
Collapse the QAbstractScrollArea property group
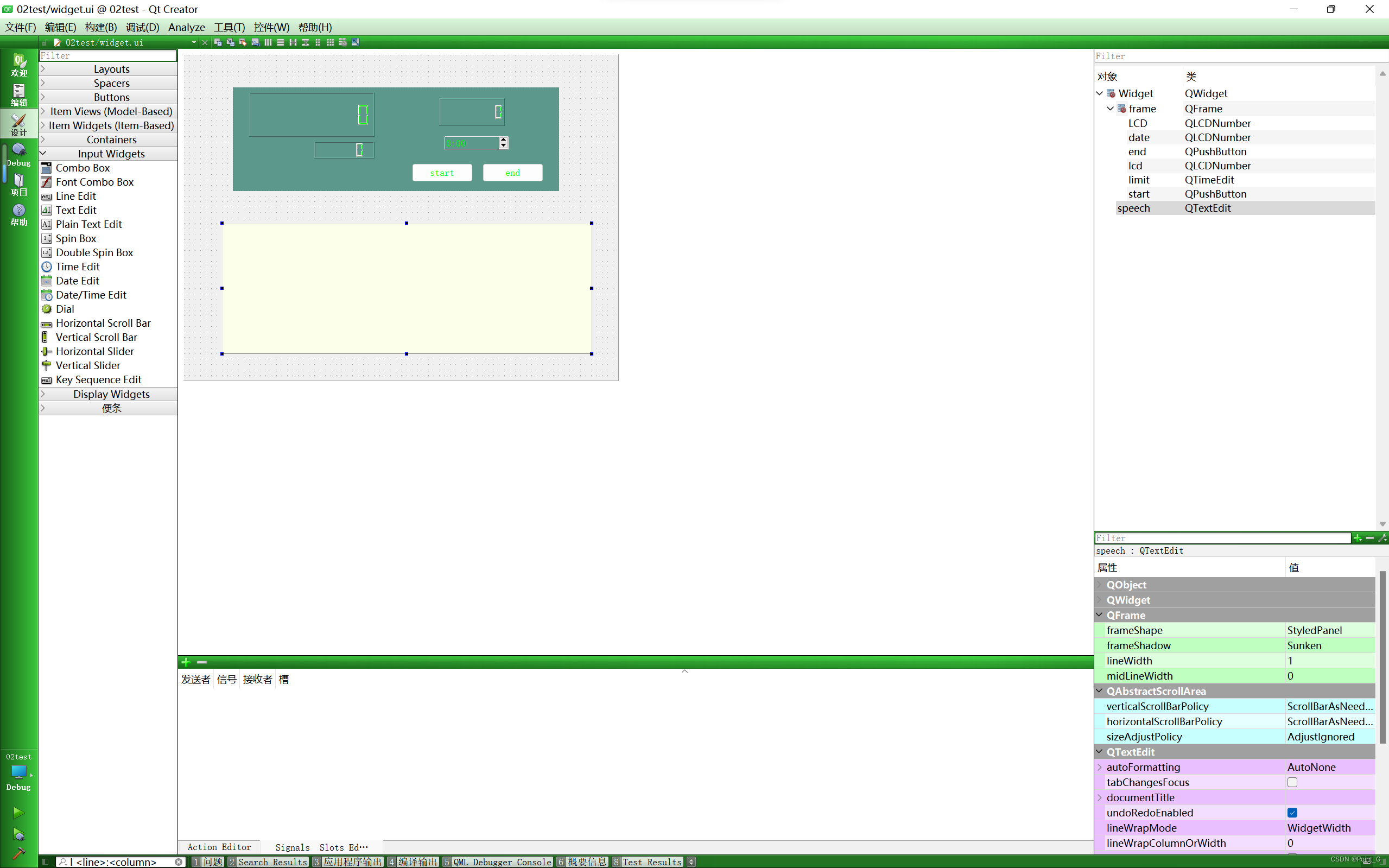[1100, 690]
